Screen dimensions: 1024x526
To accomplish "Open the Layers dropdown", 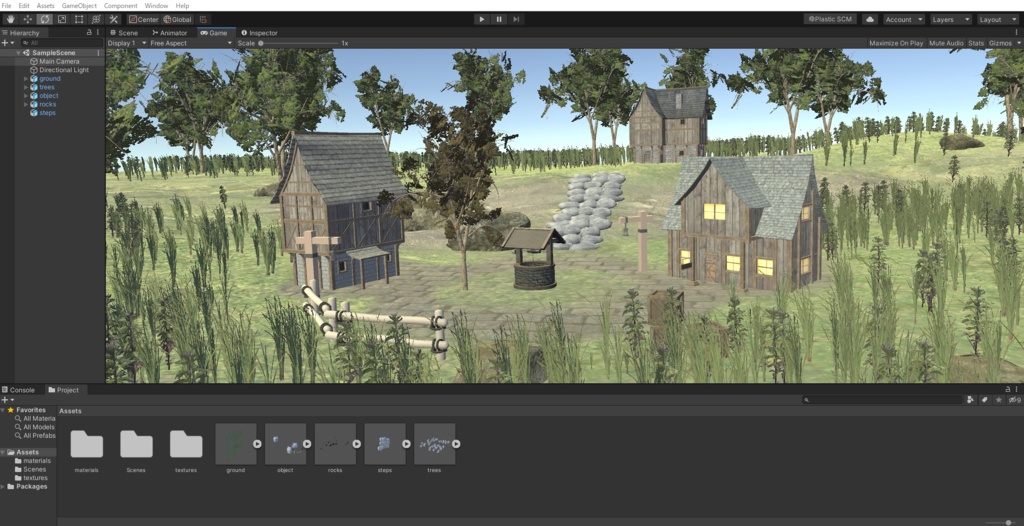I will pos(950,20).
